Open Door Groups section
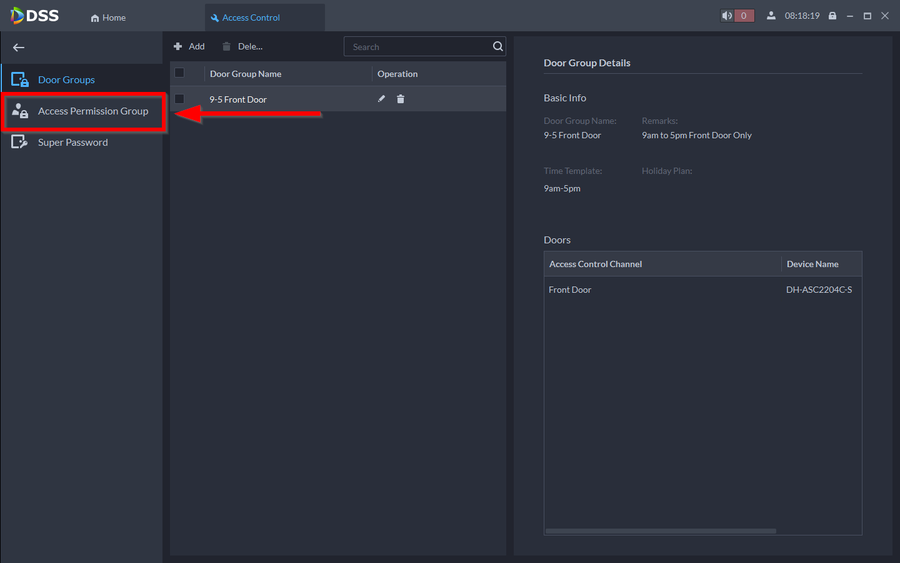 [x=66, y=80]
